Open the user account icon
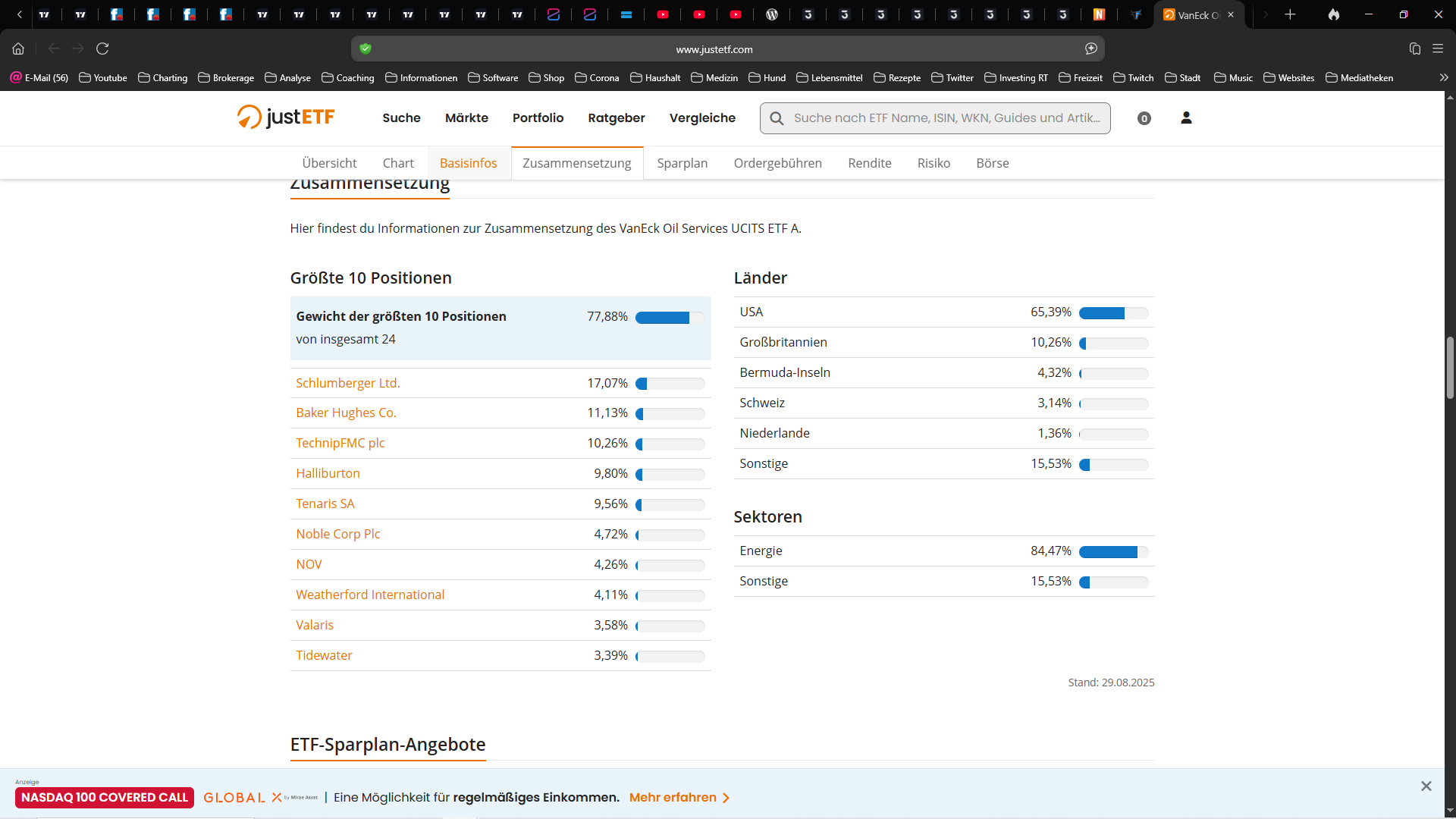 (1186, 118)
